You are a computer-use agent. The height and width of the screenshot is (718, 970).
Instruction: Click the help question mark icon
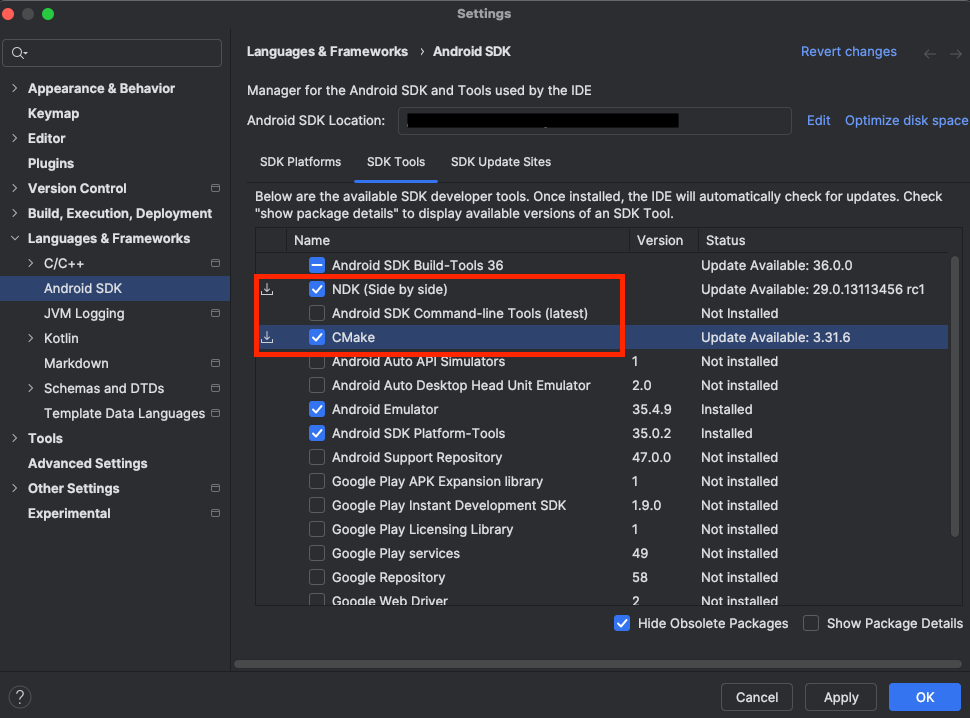coord(20,697)
